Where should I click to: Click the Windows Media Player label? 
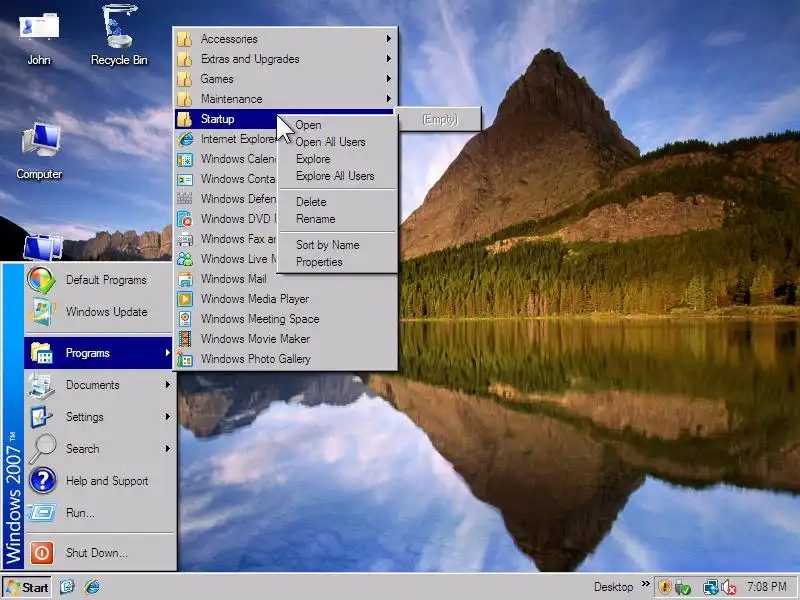coord(255,299)
